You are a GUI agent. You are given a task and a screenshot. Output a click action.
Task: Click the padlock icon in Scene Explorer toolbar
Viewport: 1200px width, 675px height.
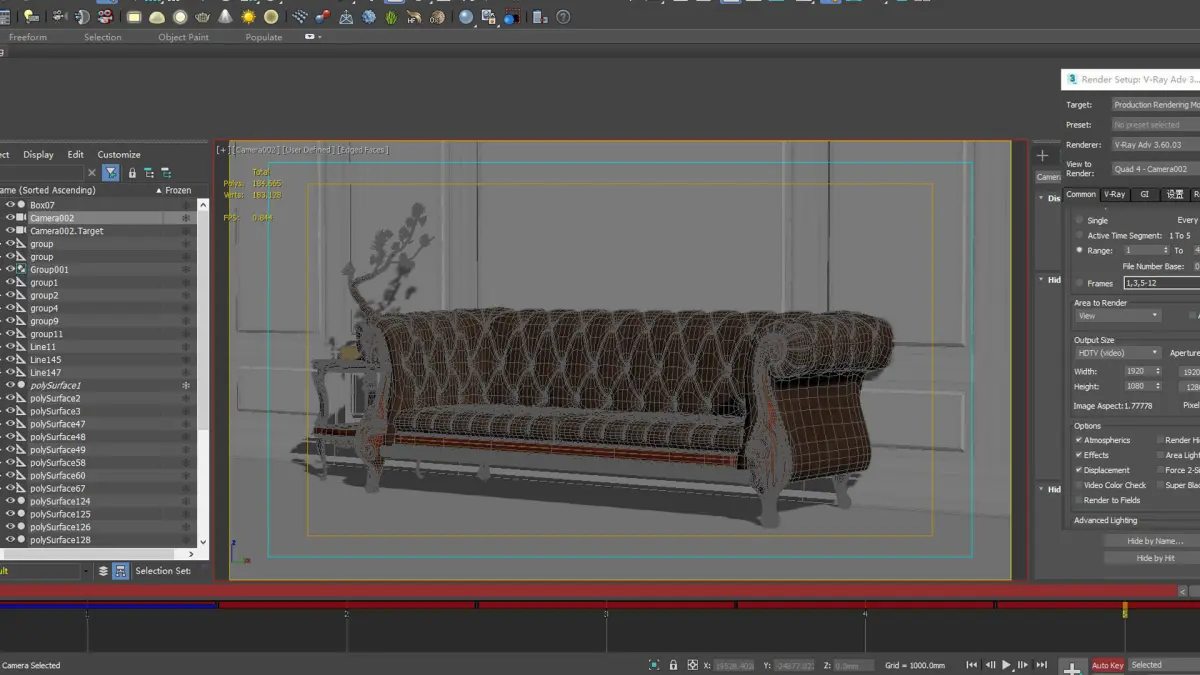[x=132, y=173]
